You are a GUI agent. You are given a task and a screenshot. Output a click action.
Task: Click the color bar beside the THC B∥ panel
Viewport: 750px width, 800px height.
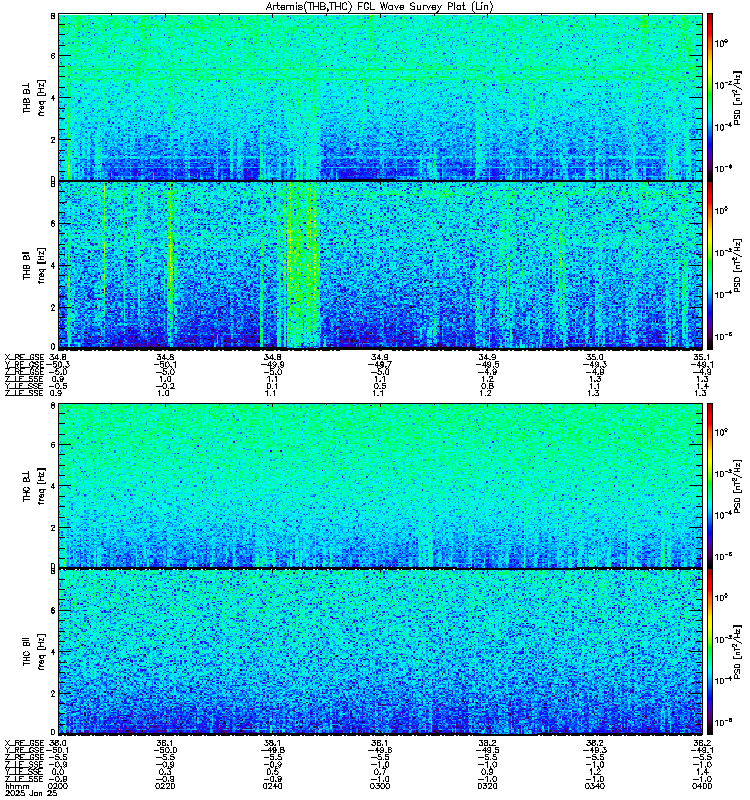(x=710, y=652)
